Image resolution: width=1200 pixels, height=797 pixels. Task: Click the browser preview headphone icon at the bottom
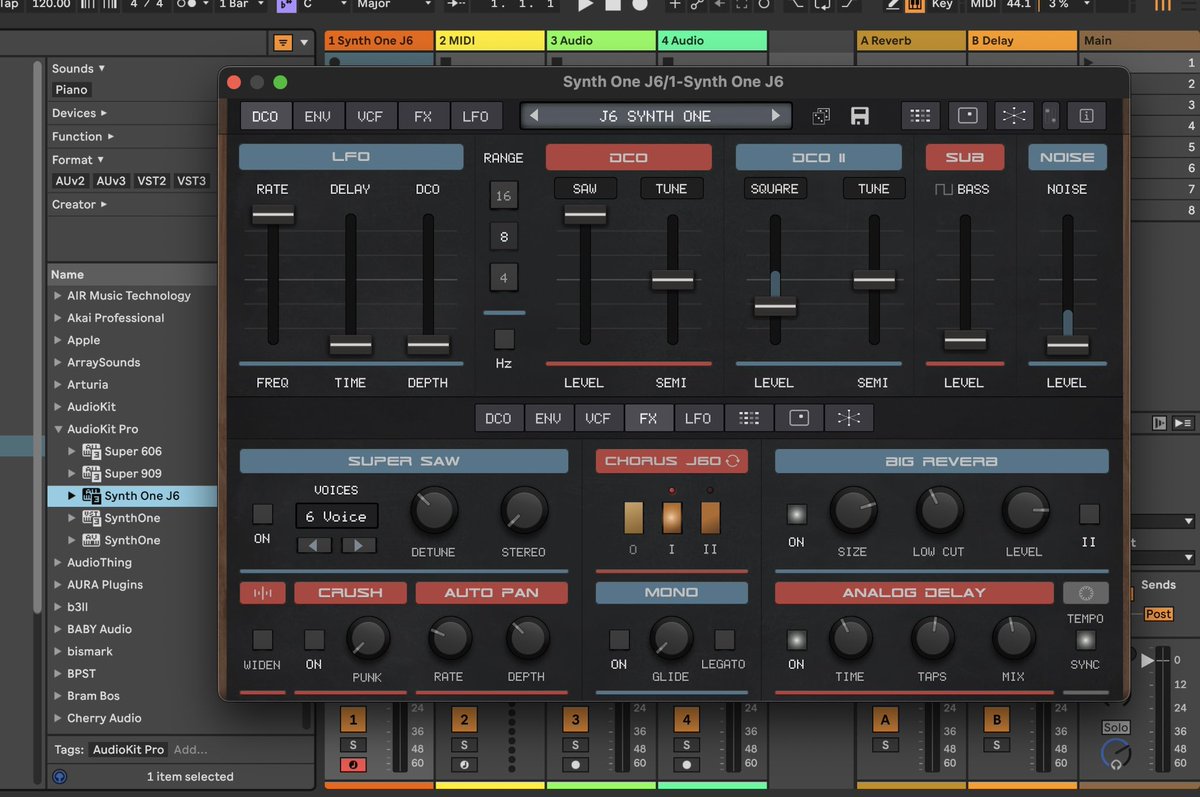coord(59,776)
